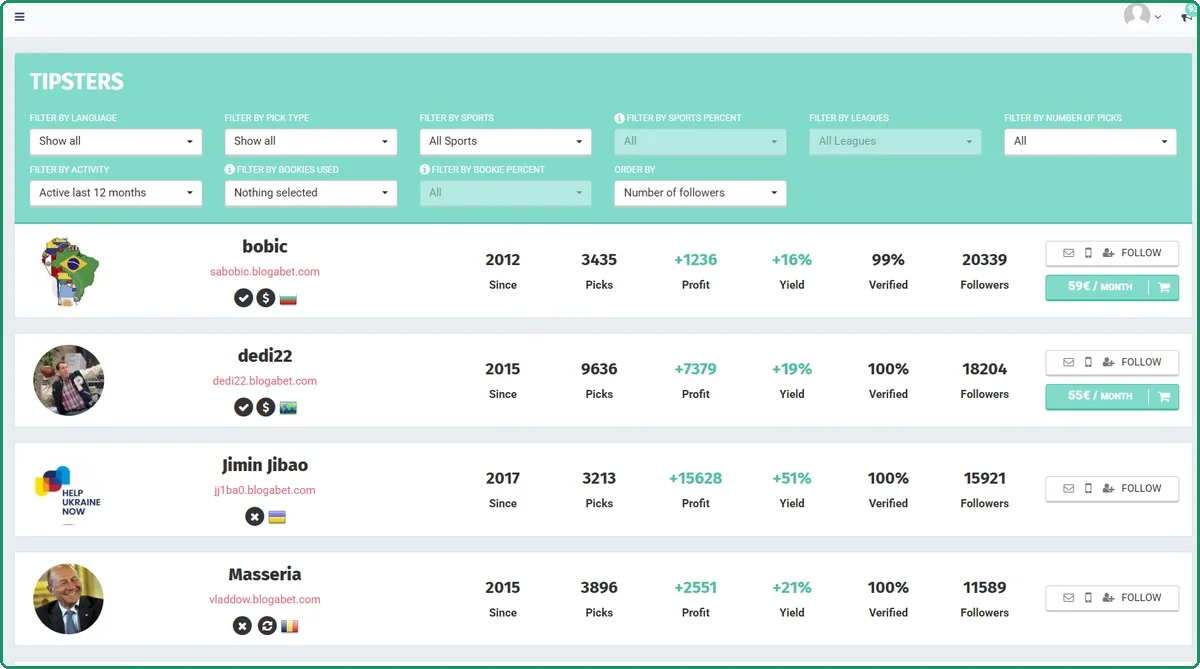Click bobic's +1236 profit value
Image resolution: width=1200 pixels, height=669 pixels.
(x=696, y=260)
